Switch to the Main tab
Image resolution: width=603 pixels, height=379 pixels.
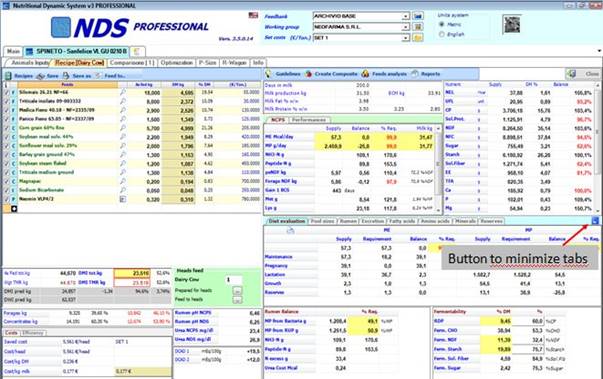(13, 51)
